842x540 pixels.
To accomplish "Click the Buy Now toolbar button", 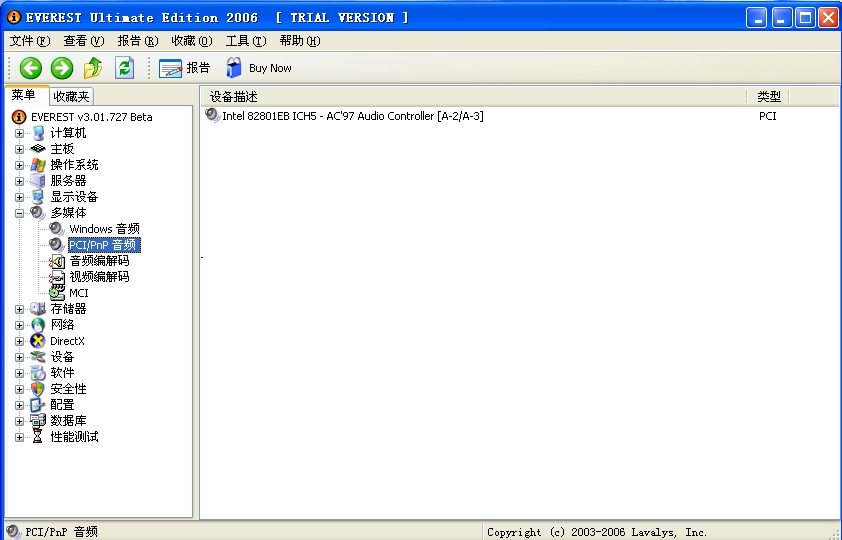I will (x=259, y=68).
